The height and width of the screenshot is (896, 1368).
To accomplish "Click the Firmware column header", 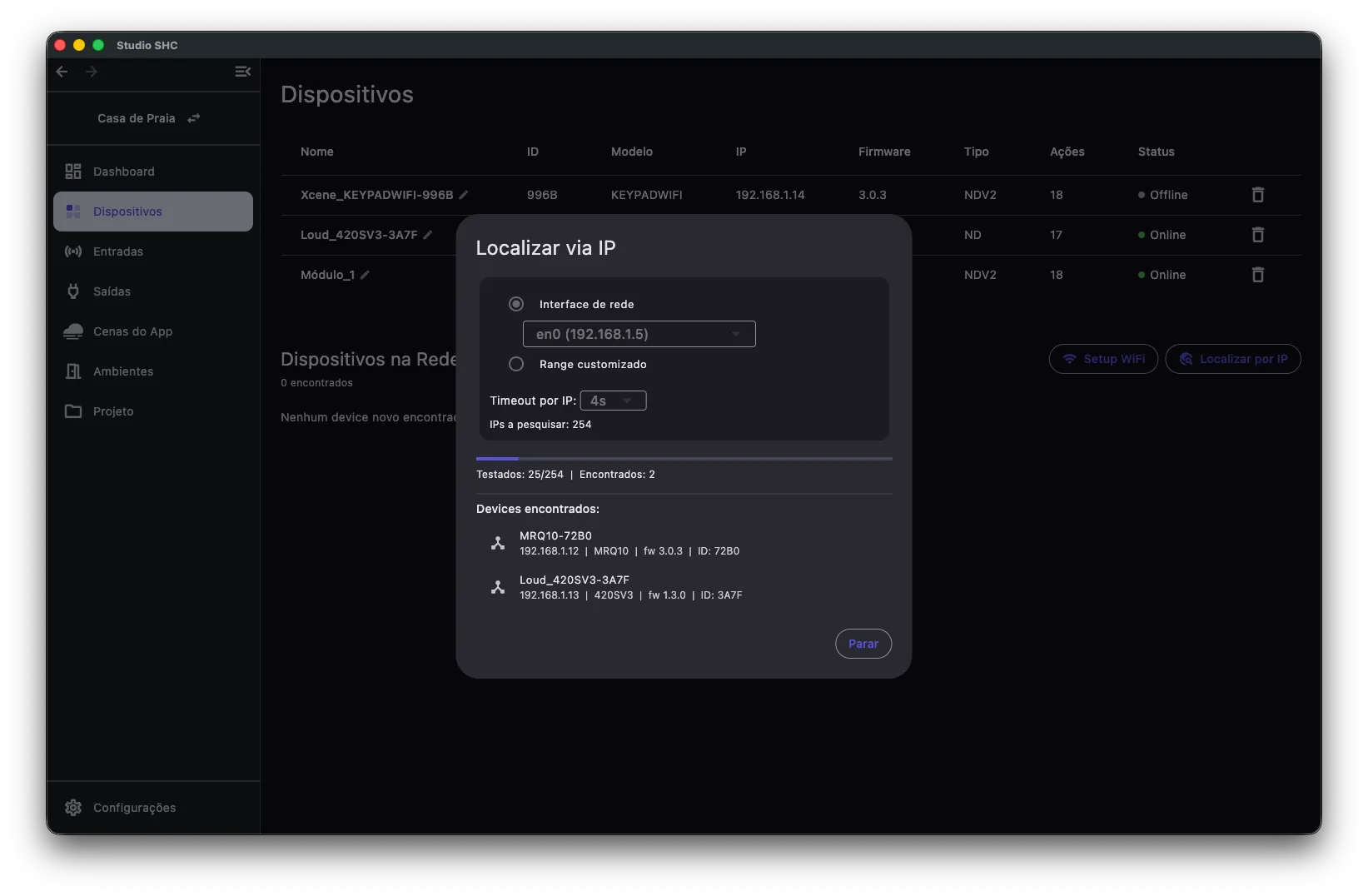I will (884, 152).
